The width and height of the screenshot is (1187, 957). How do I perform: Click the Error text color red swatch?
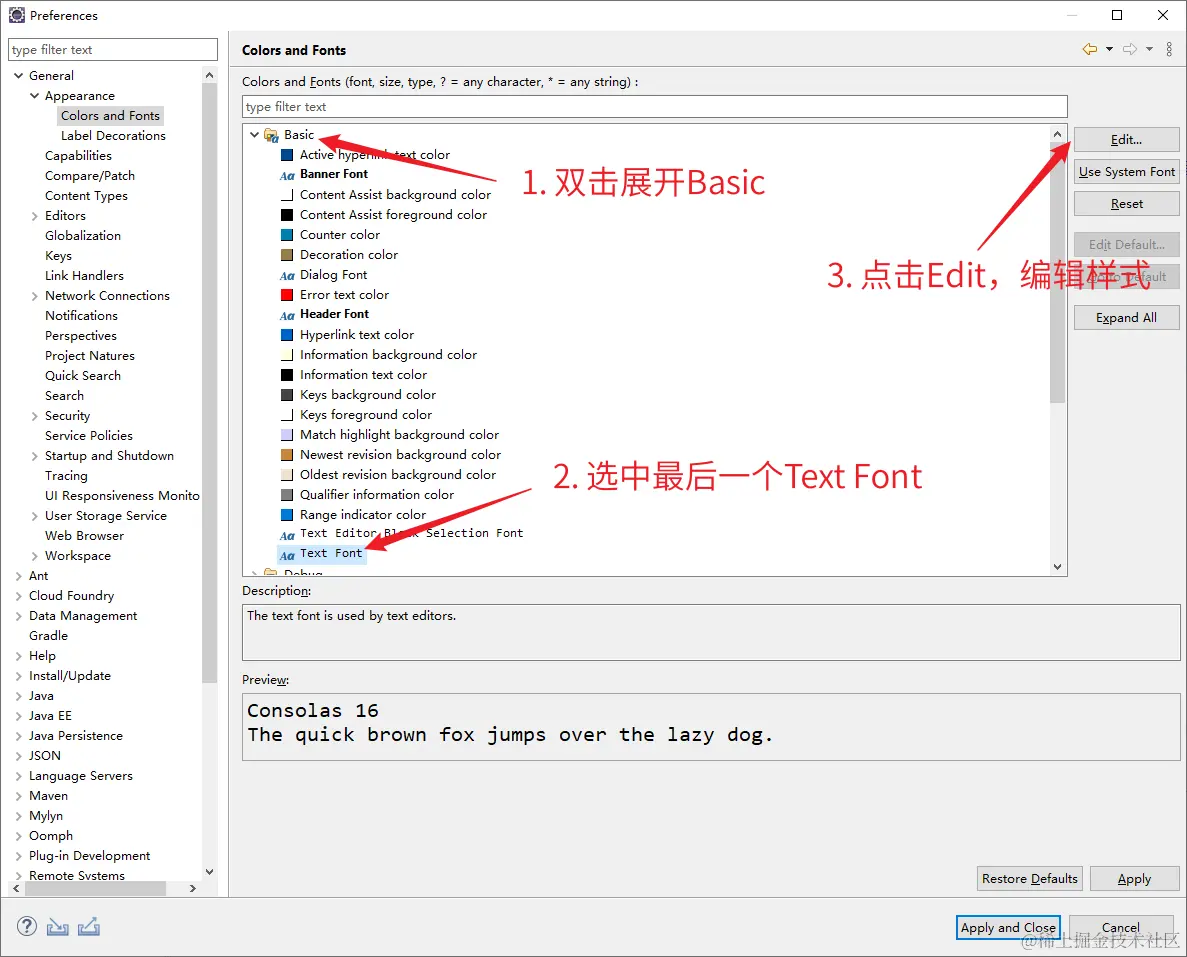tap(287, 295)
